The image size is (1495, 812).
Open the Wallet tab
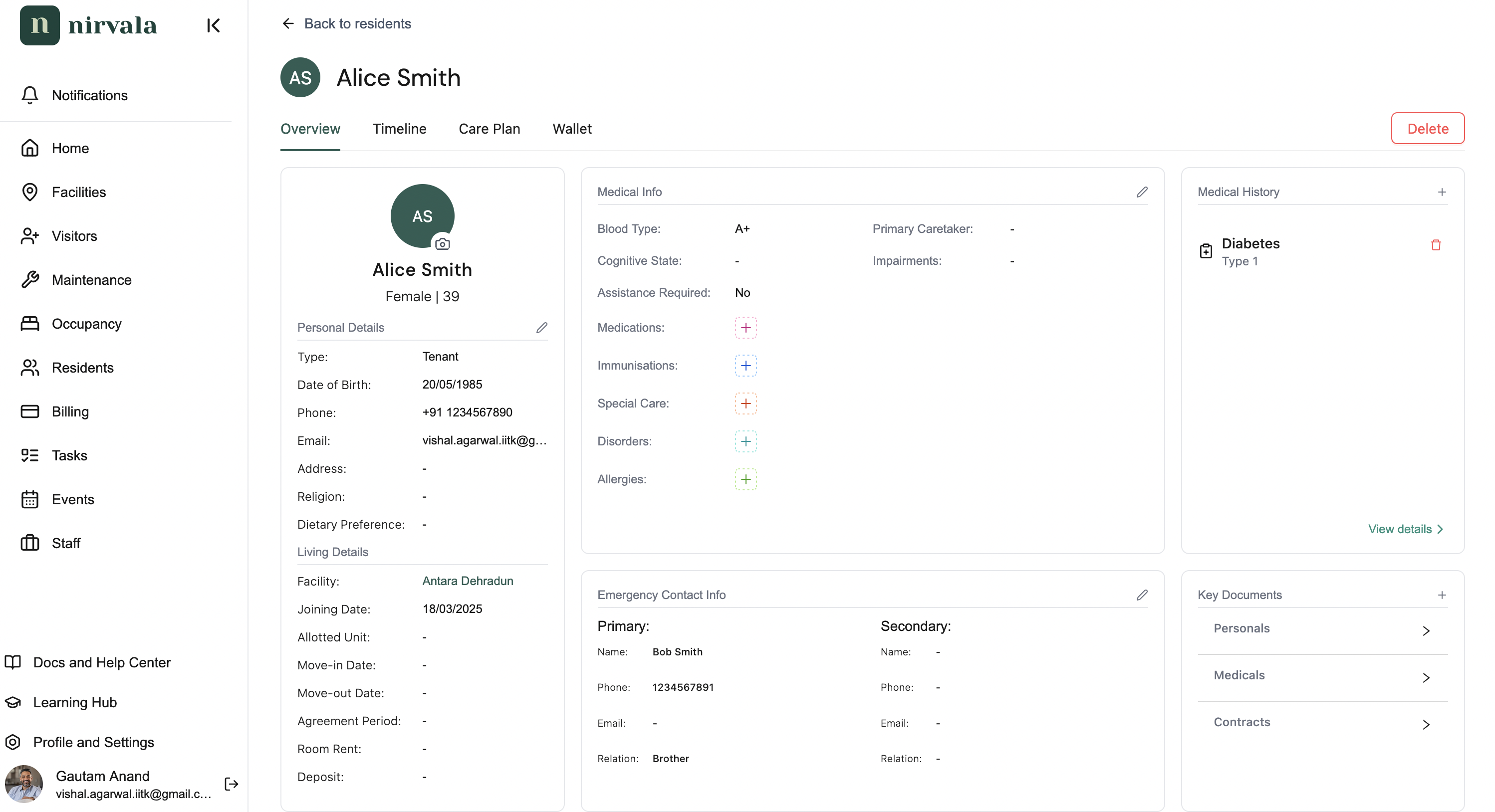572,129
